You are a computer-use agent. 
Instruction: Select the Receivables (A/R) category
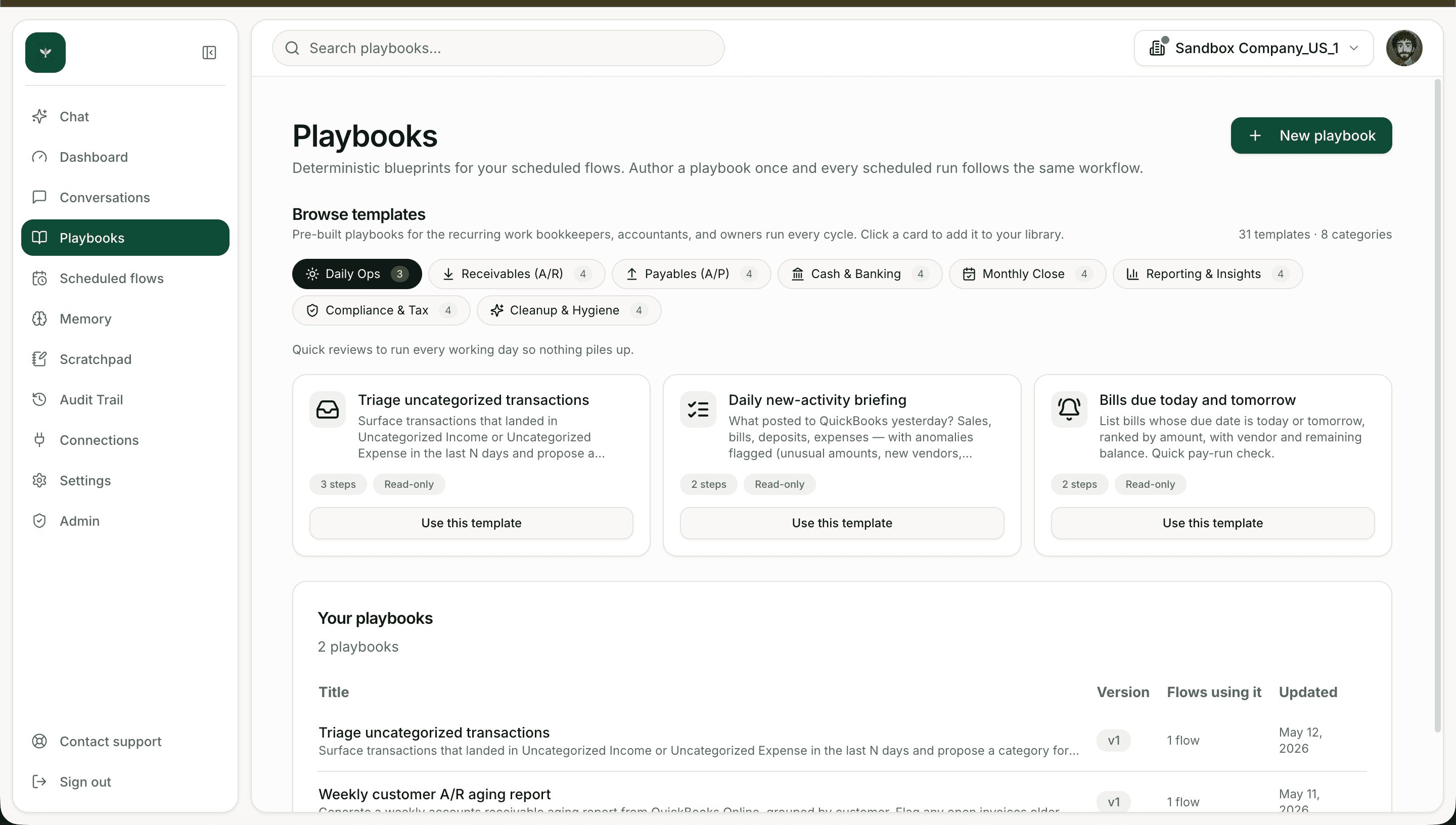(x=516, y=273)
